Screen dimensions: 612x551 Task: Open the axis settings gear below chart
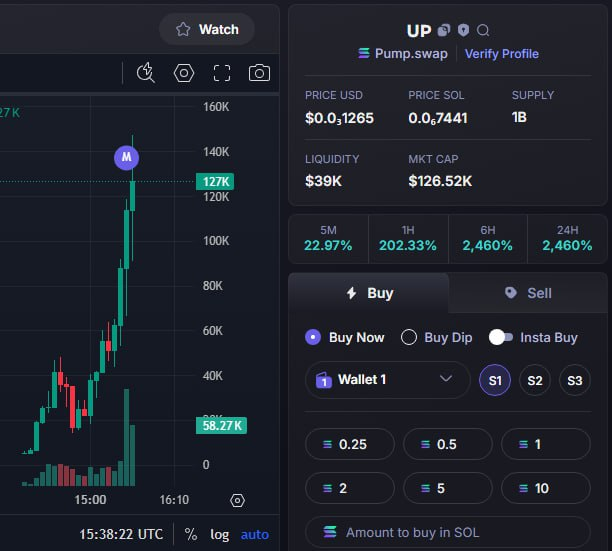coord(237,500)
